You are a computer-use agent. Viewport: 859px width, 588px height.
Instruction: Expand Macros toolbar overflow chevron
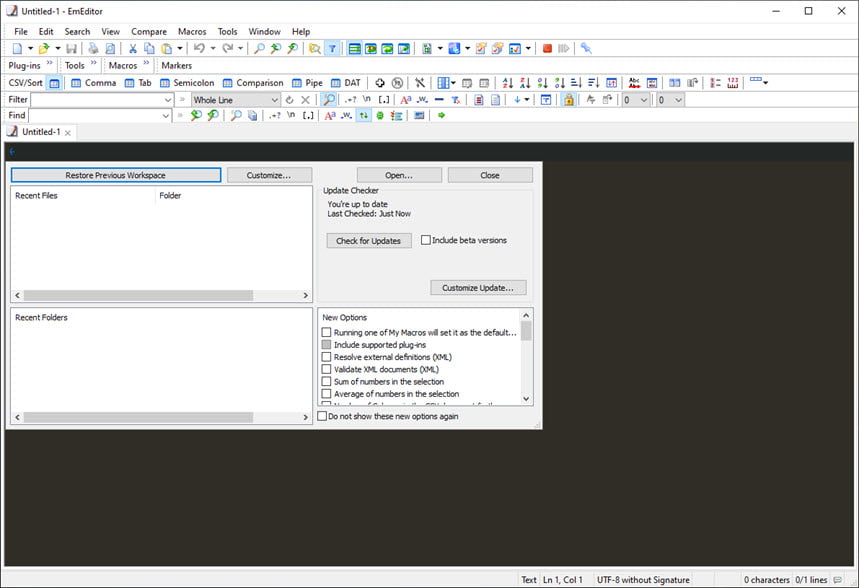tap(146, 64)
